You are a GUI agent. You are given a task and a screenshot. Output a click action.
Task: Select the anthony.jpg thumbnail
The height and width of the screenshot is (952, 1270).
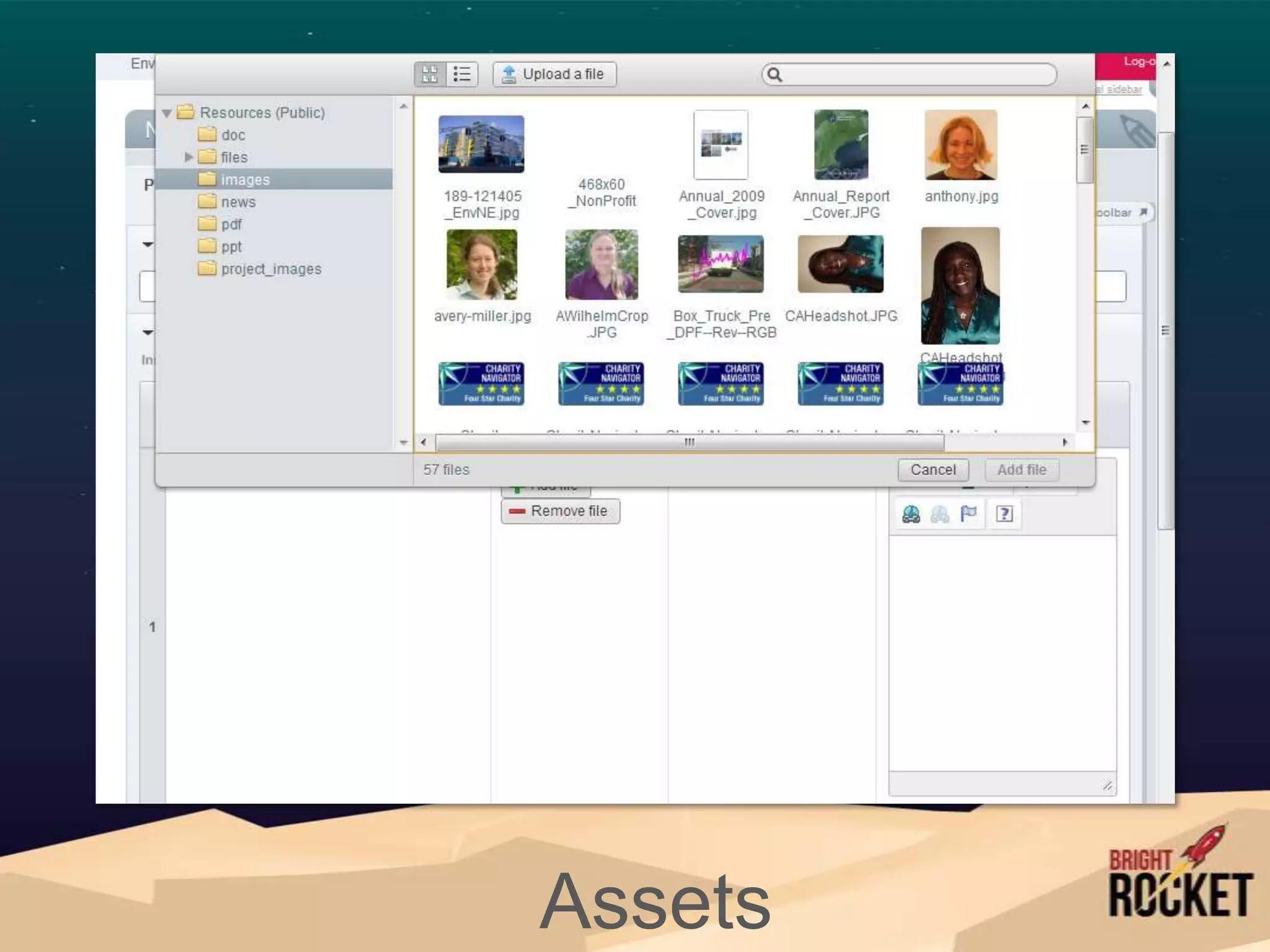(x=961, y=146)
